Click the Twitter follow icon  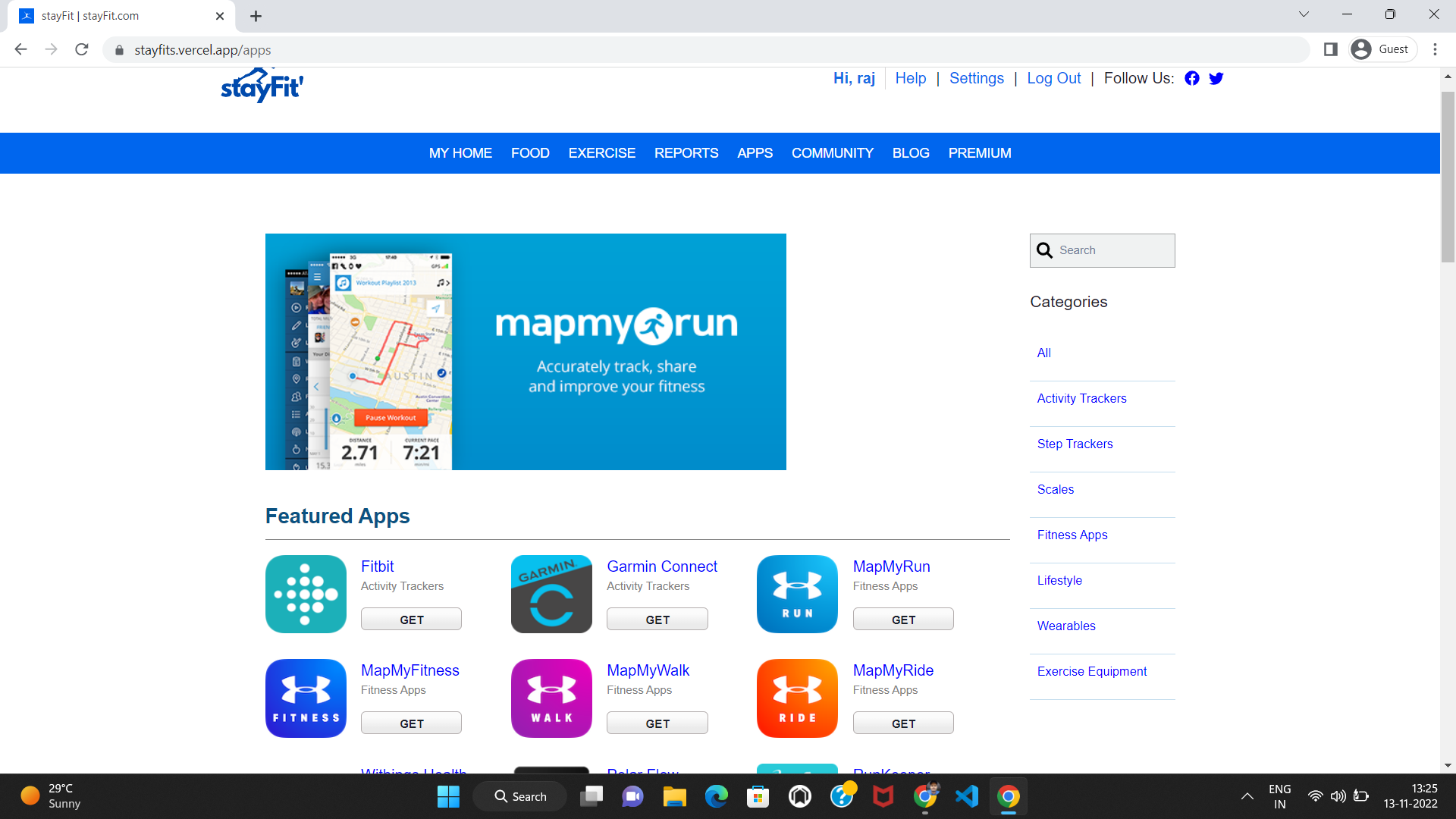1216,78
